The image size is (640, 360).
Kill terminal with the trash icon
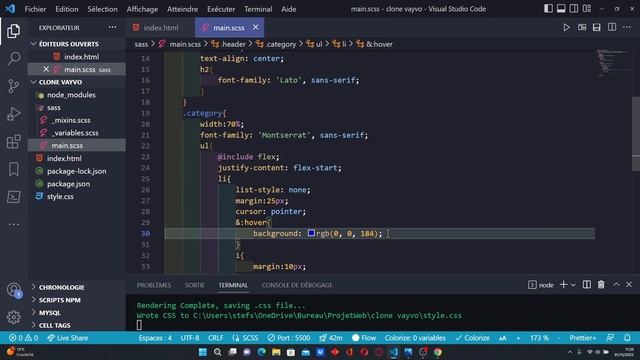coord(601,284)
